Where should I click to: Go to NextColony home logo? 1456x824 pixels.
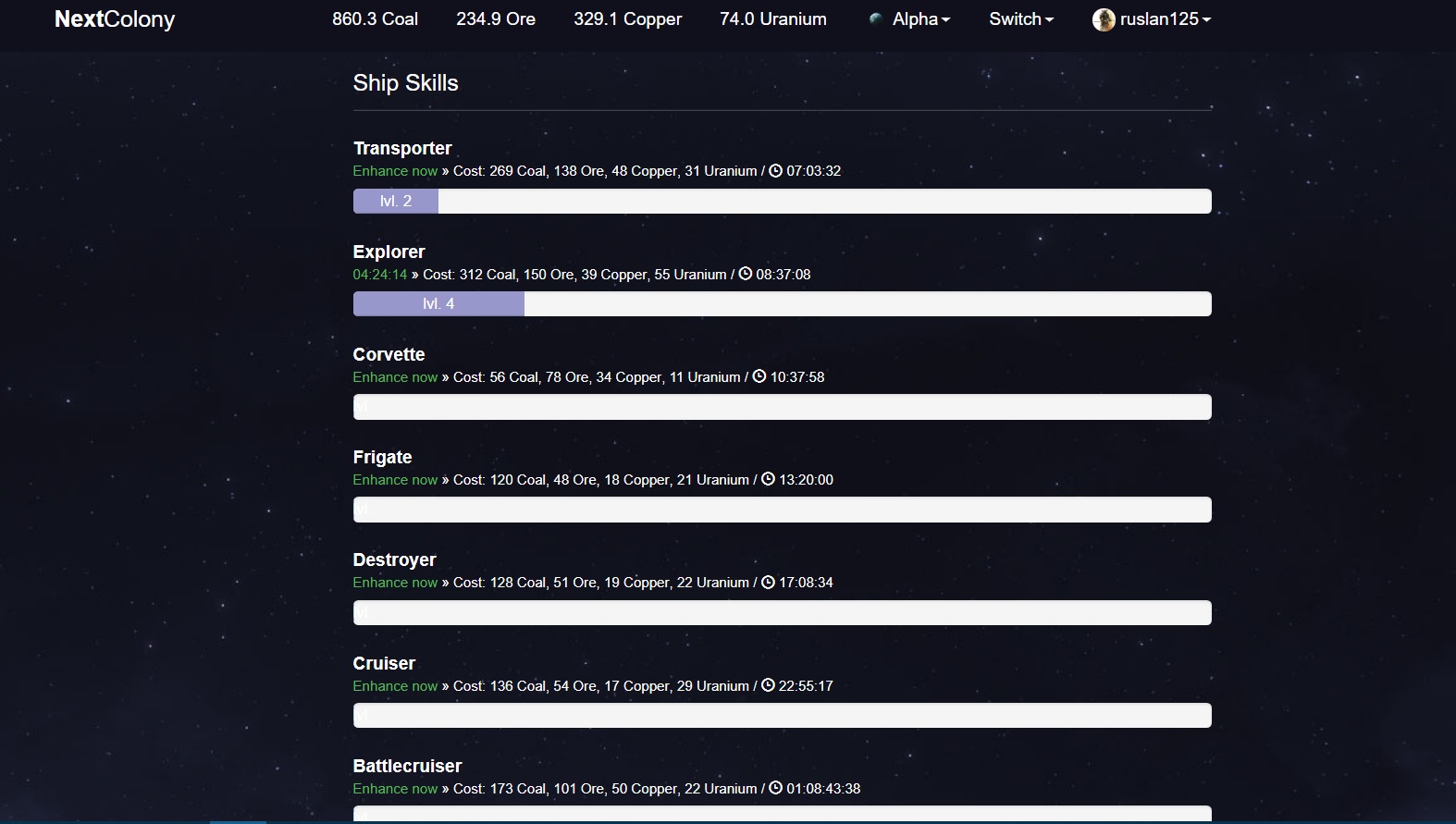(115, 19)
